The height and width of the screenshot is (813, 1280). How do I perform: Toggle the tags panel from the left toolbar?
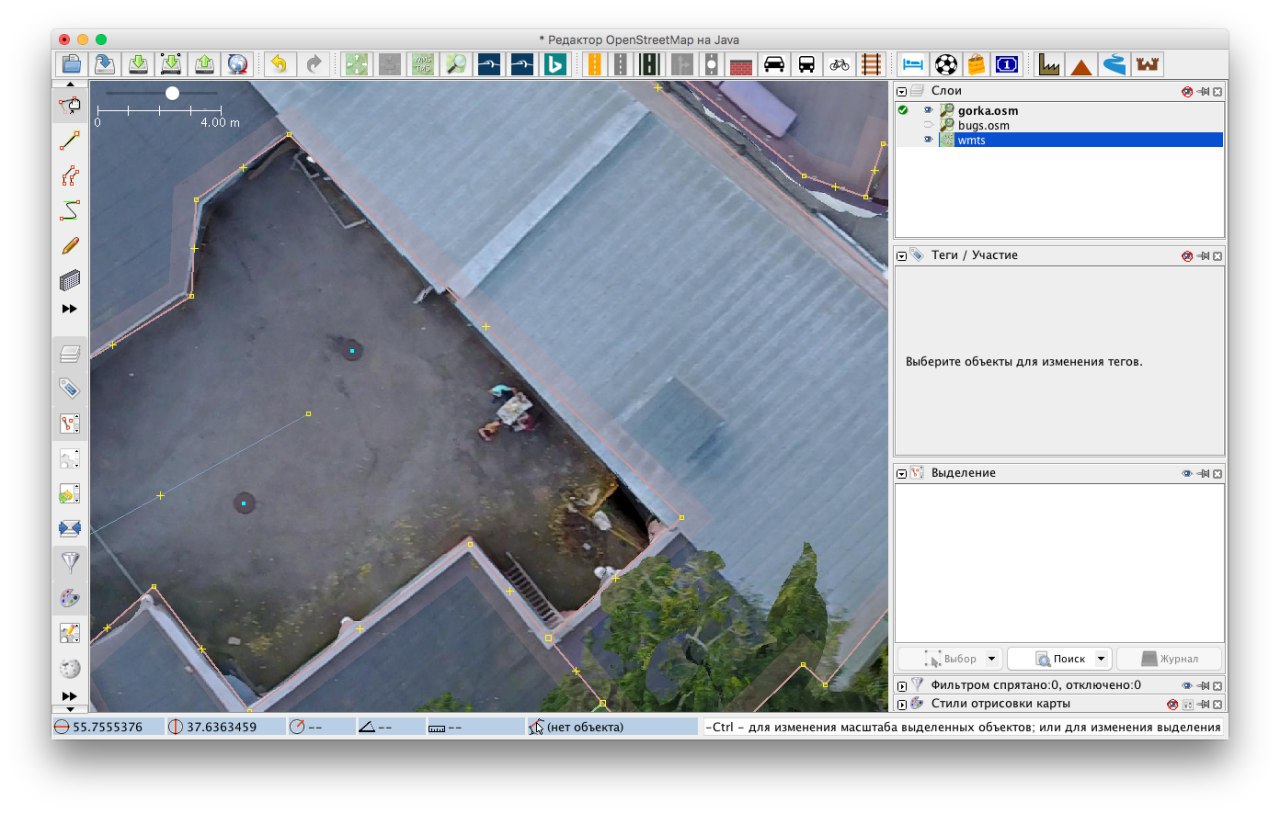[x=70, y=388]
